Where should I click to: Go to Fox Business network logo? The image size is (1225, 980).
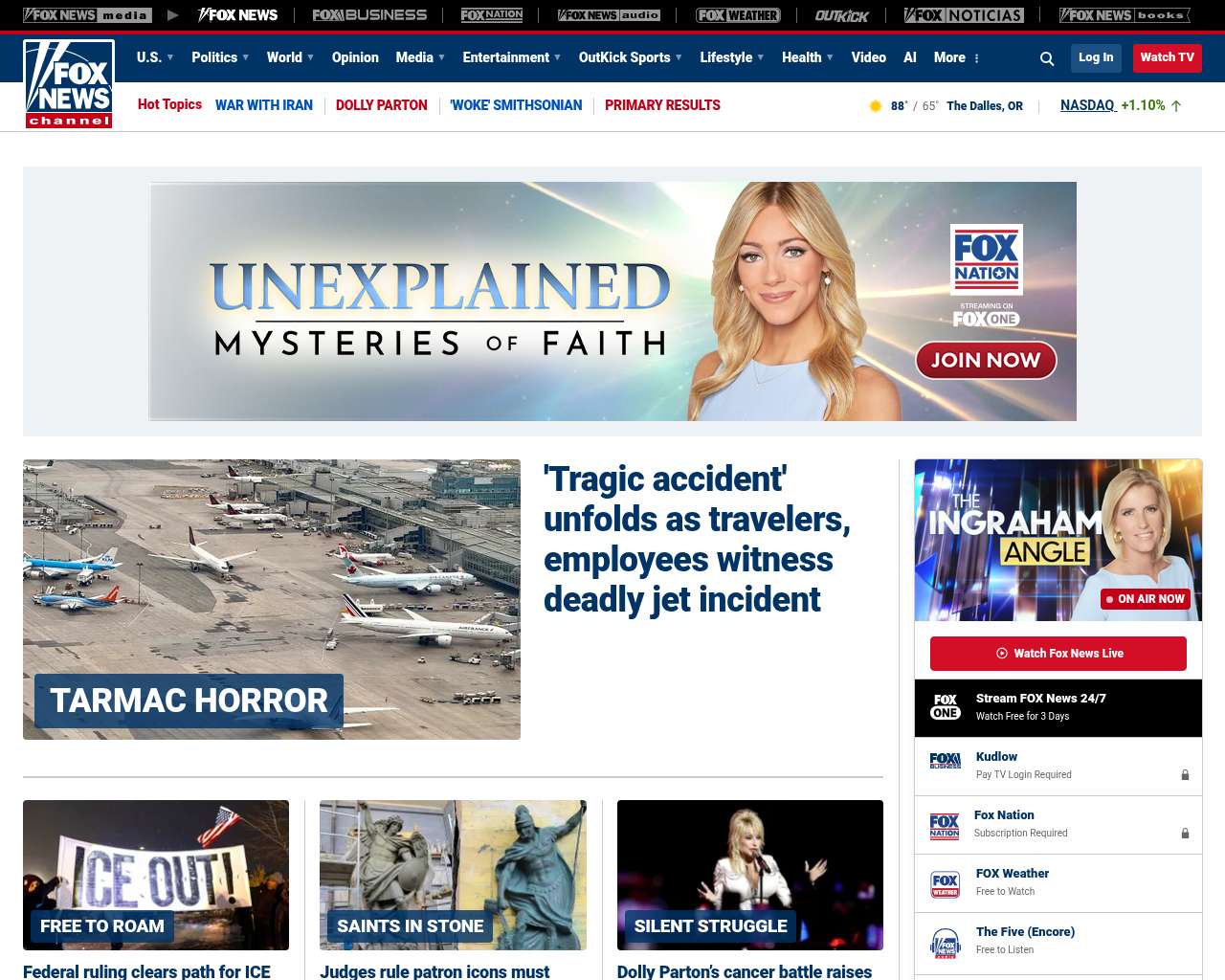click(x=369, y=15)
